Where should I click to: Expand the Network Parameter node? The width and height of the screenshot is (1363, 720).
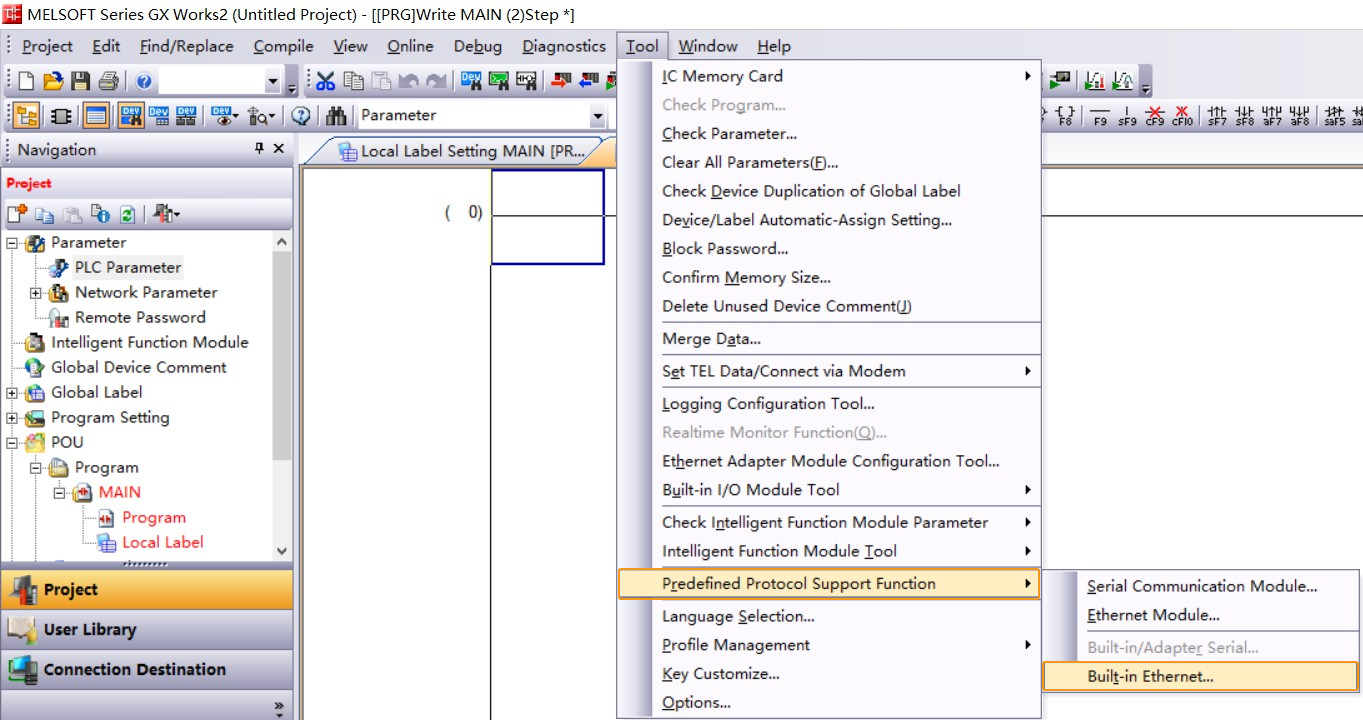tap(35, 293)
